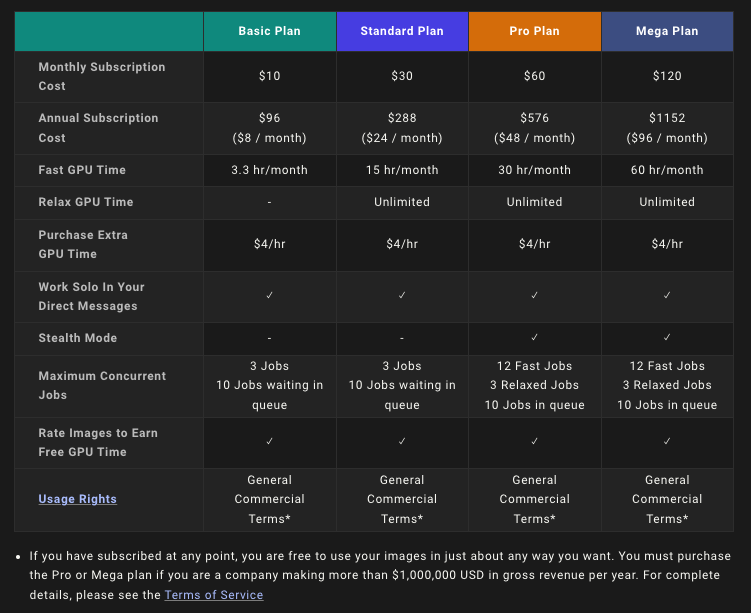751x613 pixels.
Task: Click the Stealth Mode checkmark under Pro Plan
Action: (535, 338)
